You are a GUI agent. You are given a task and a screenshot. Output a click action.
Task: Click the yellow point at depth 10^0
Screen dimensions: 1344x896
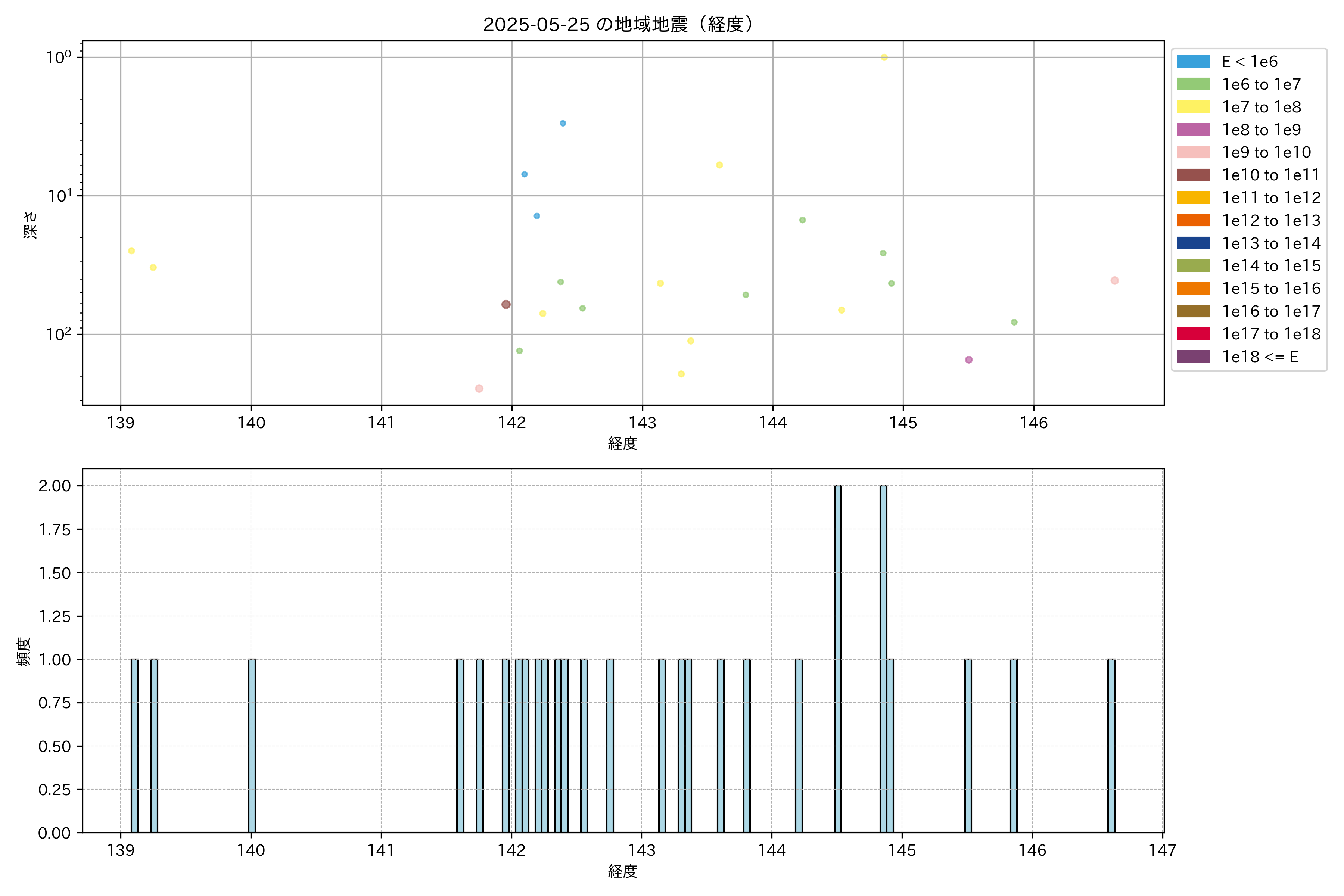pos(884,57)
